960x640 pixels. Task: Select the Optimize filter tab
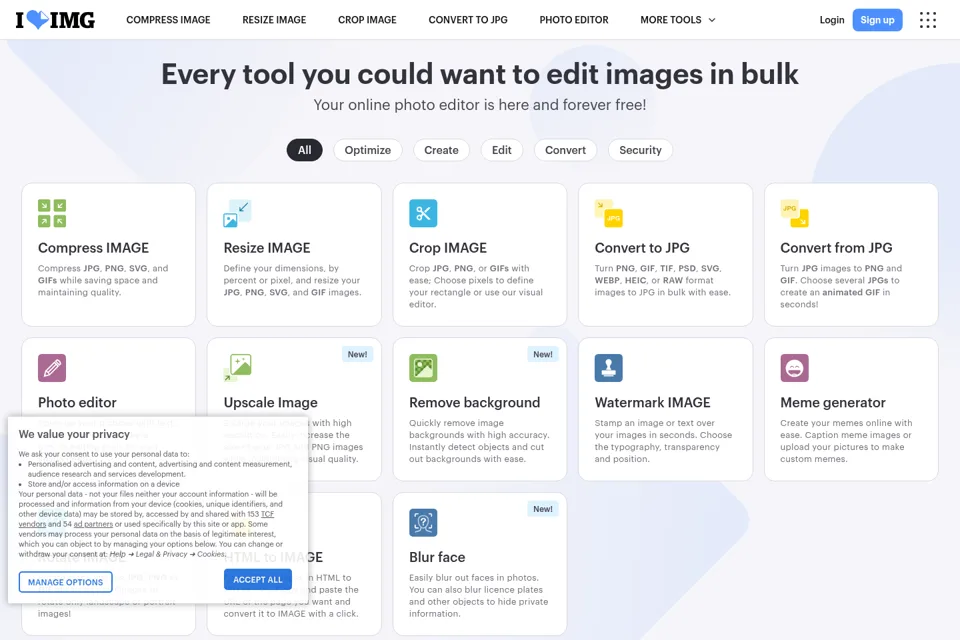(367, 150)
